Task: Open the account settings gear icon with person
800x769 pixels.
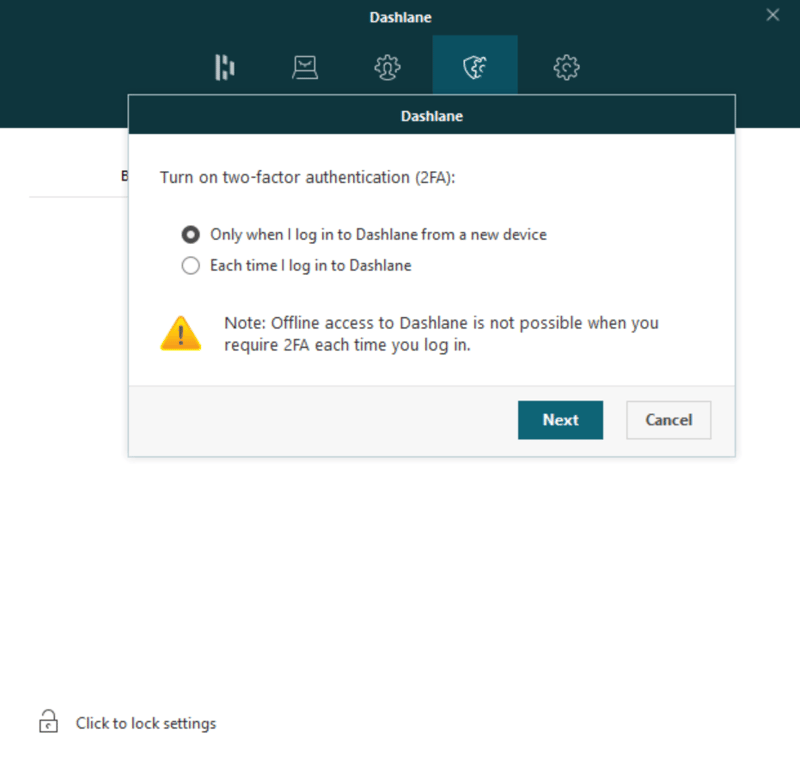Action: (387, 67)
